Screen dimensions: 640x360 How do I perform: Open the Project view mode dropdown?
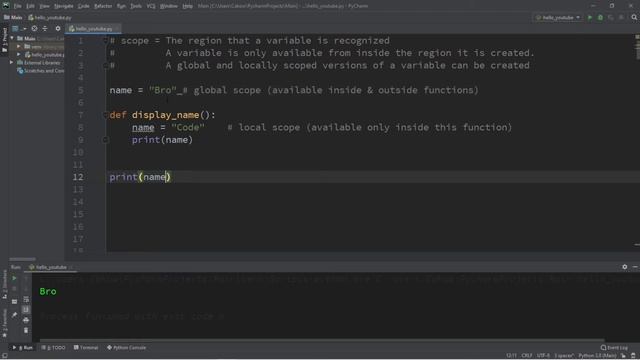point(18,29)
